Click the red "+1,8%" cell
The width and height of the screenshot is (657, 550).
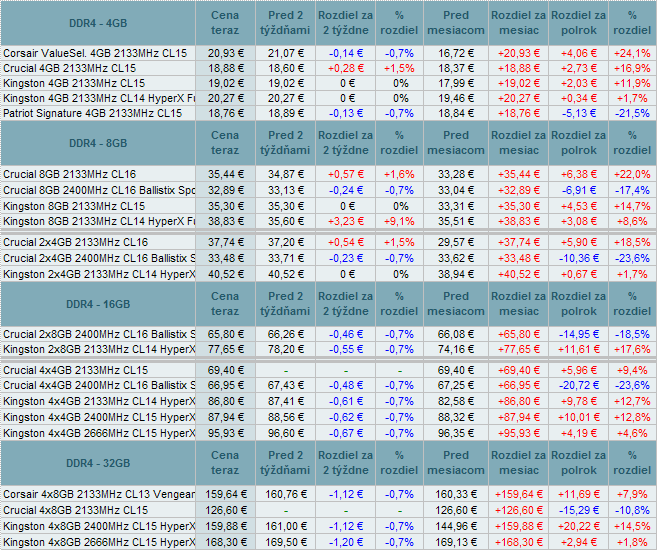pos(632,542)
